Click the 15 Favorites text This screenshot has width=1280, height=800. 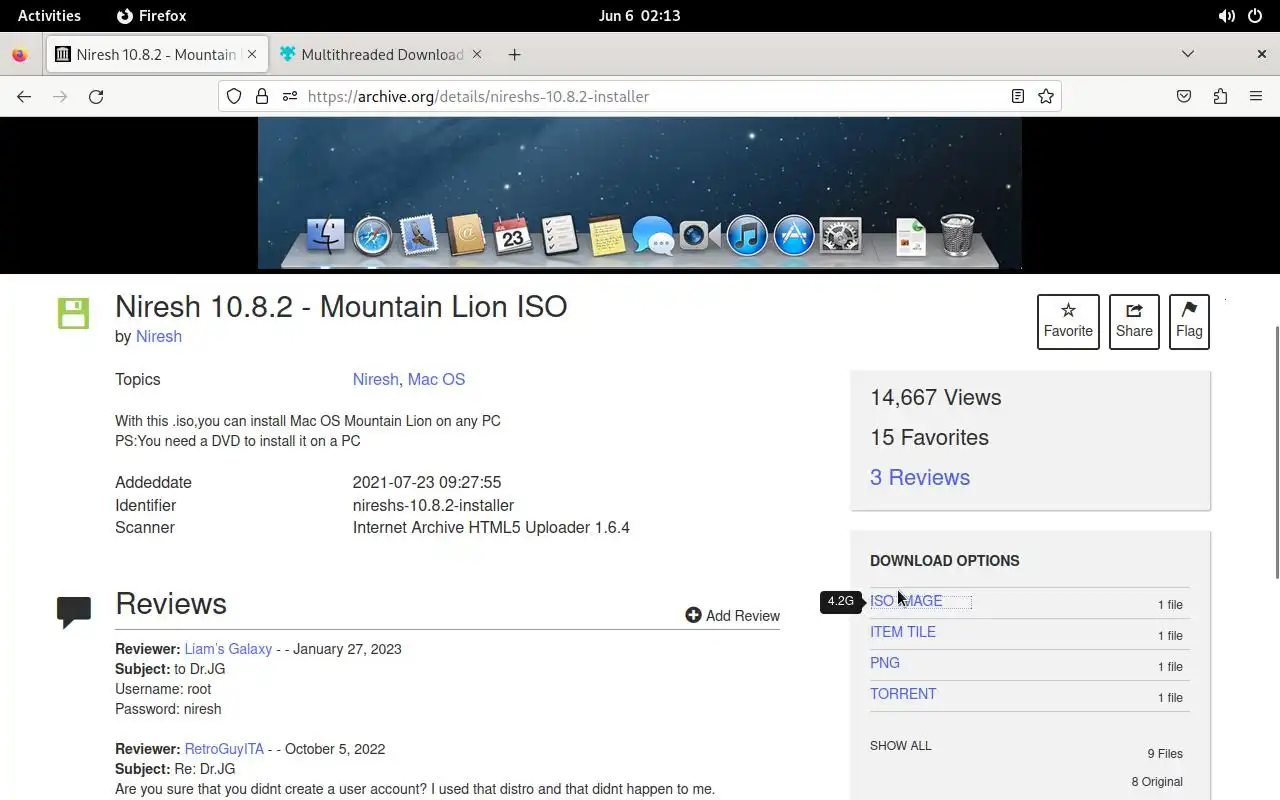point(929,438)
